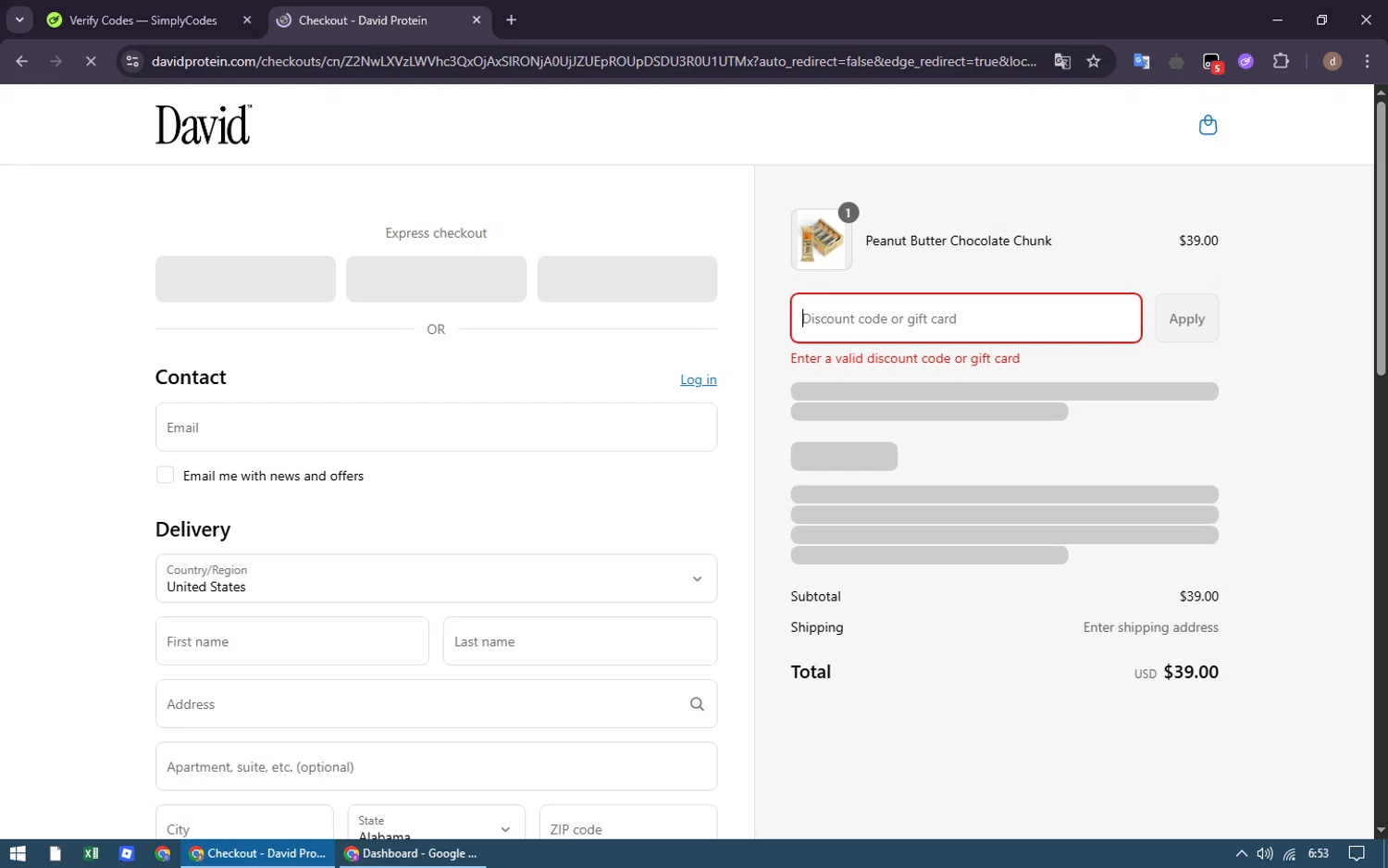Open the pinned Chrome taskbar icon
The width and height of the screenshot is (1388, 868).
pos(163,853)
